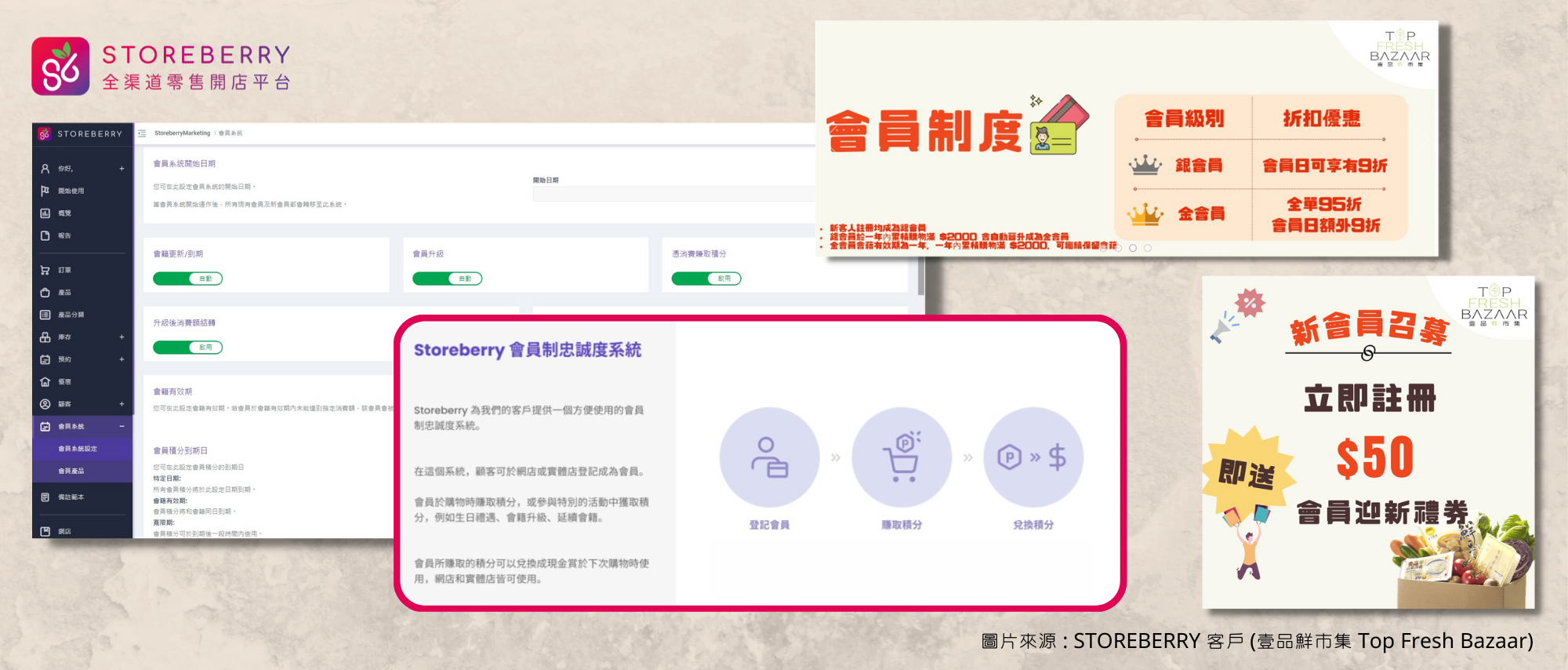Expand the 預約 menu with plus sign
The image size is (1568, 670).
point(122,359)
